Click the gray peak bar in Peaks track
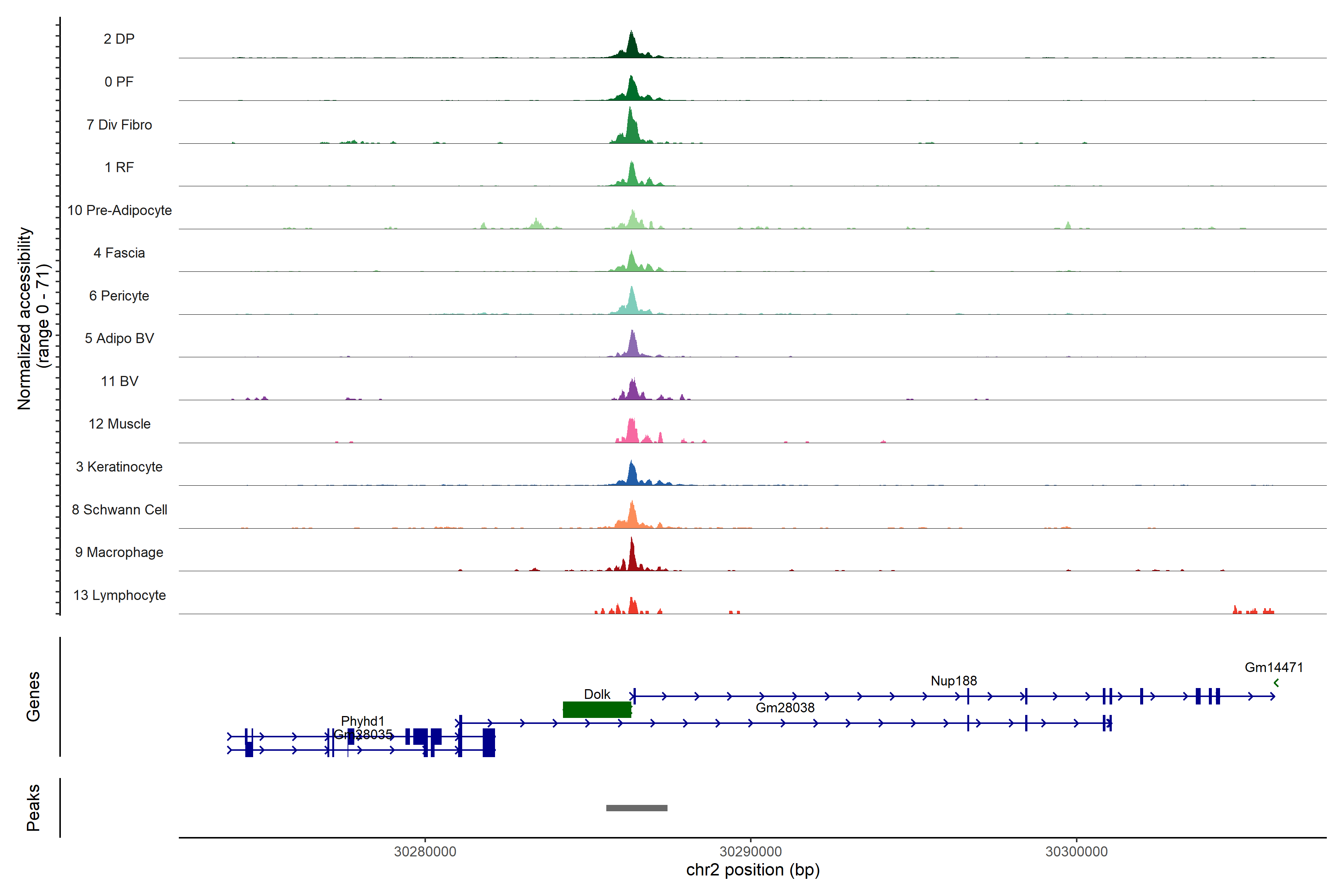Viewport: 1344px width, 896px height. [637, 808]
